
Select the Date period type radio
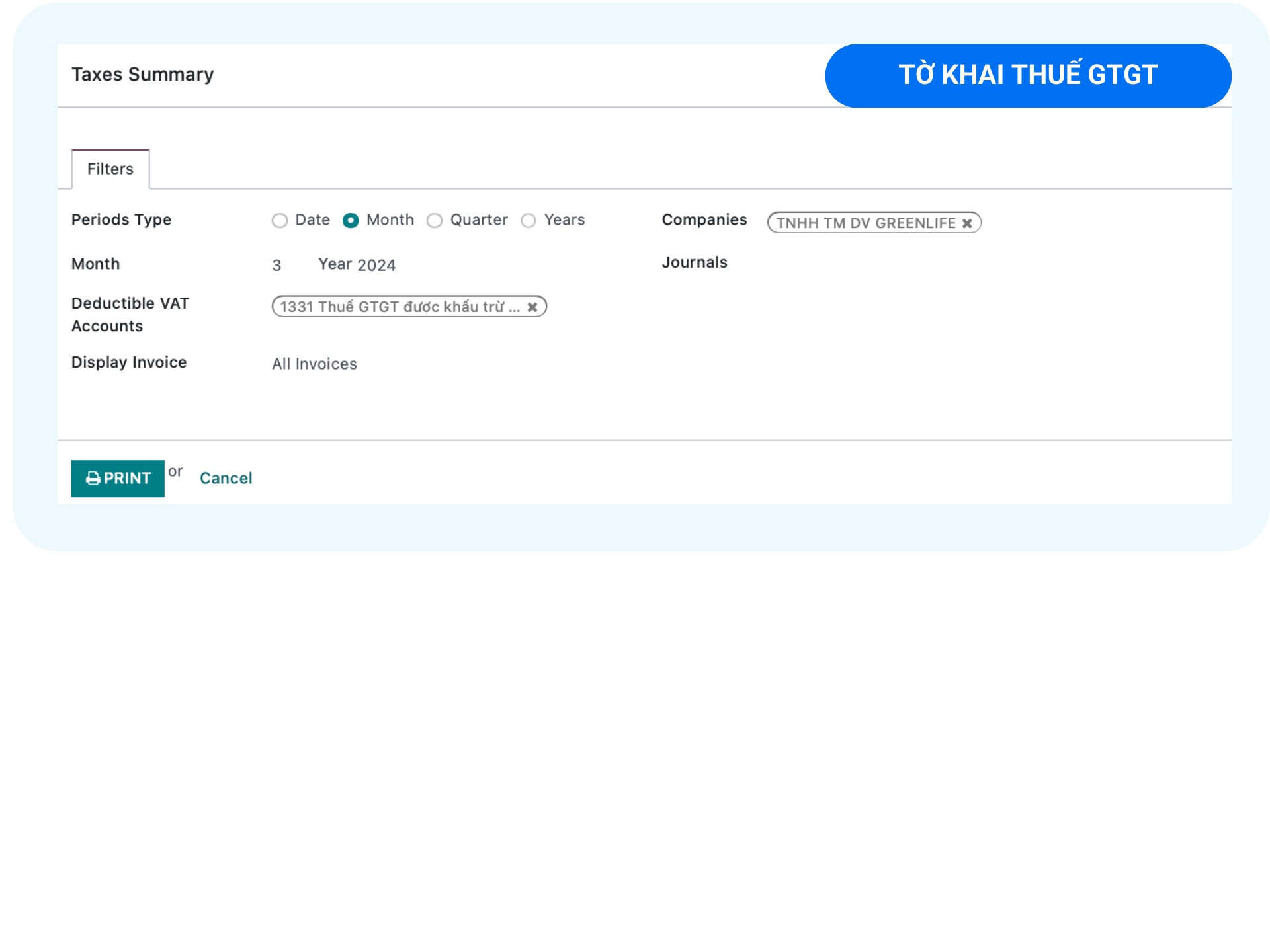(280, 220)
